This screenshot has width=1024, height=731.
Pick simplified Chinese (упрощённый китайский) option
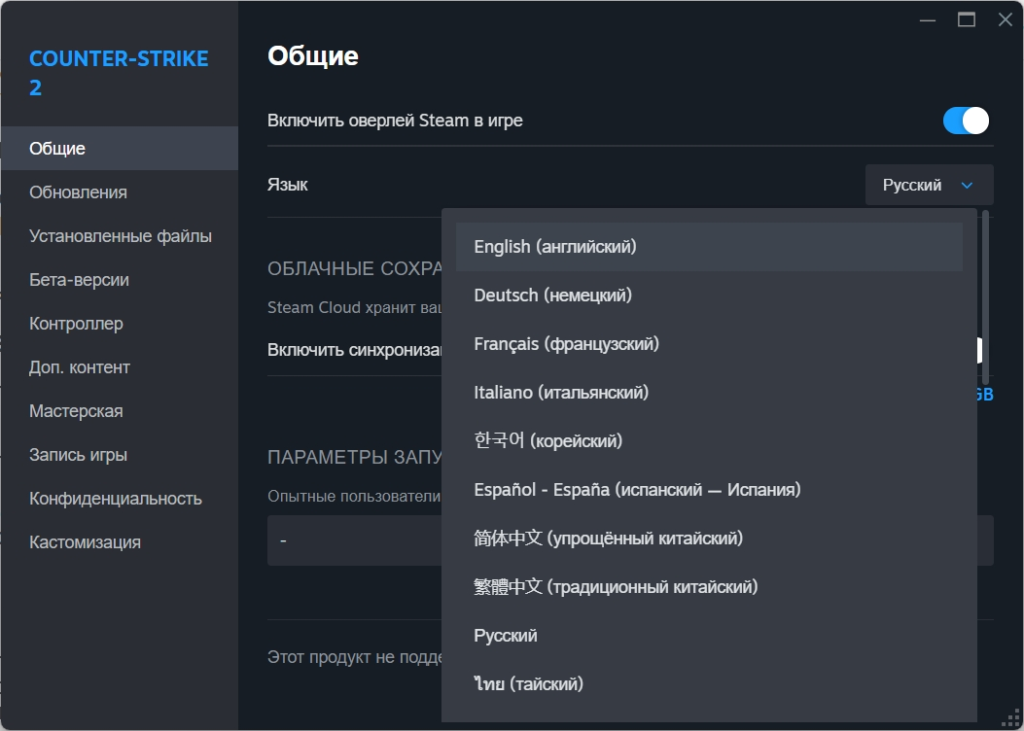point(608,538)
